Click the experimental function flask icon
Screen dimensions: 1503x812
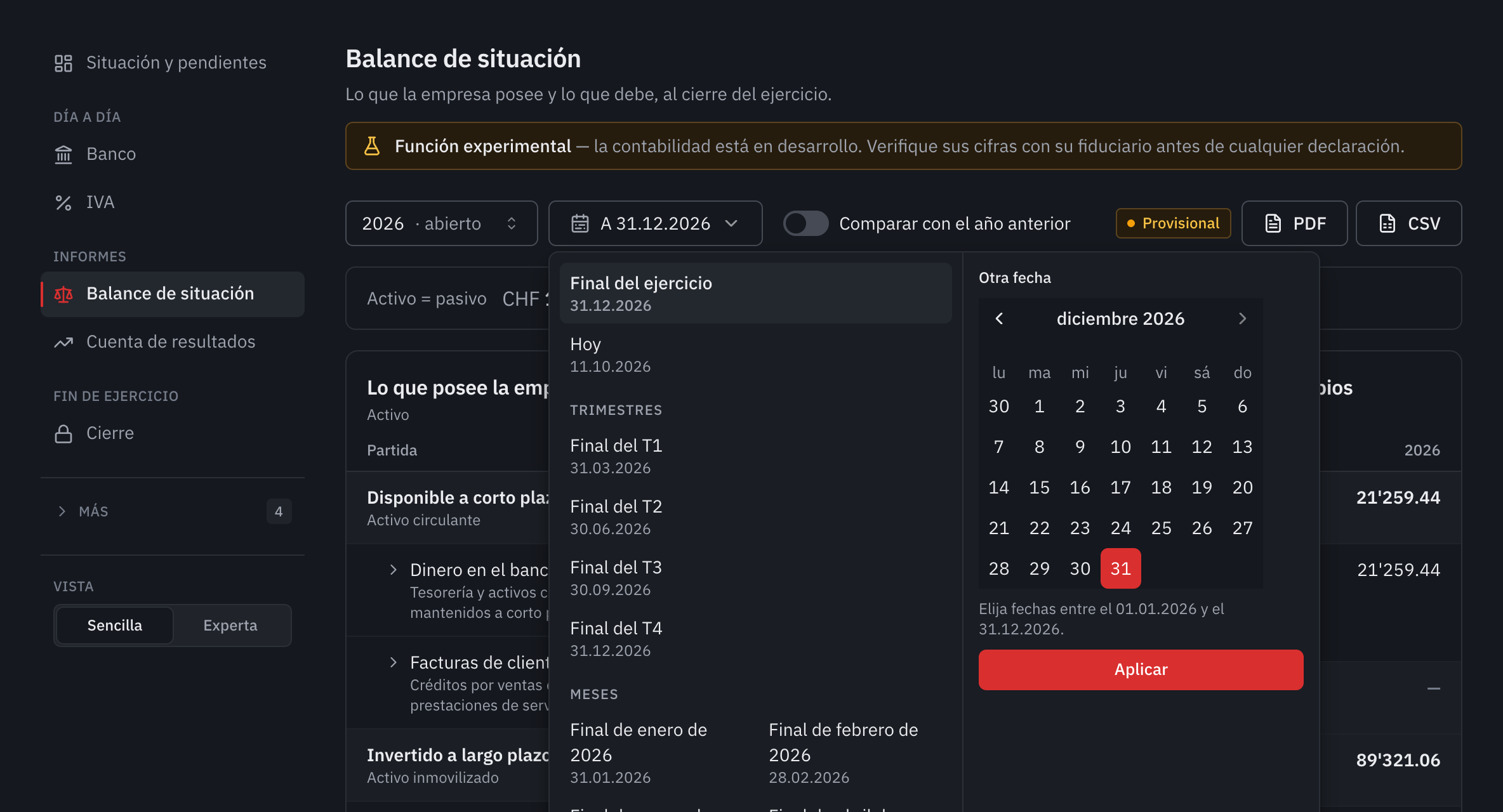[372, 146]
